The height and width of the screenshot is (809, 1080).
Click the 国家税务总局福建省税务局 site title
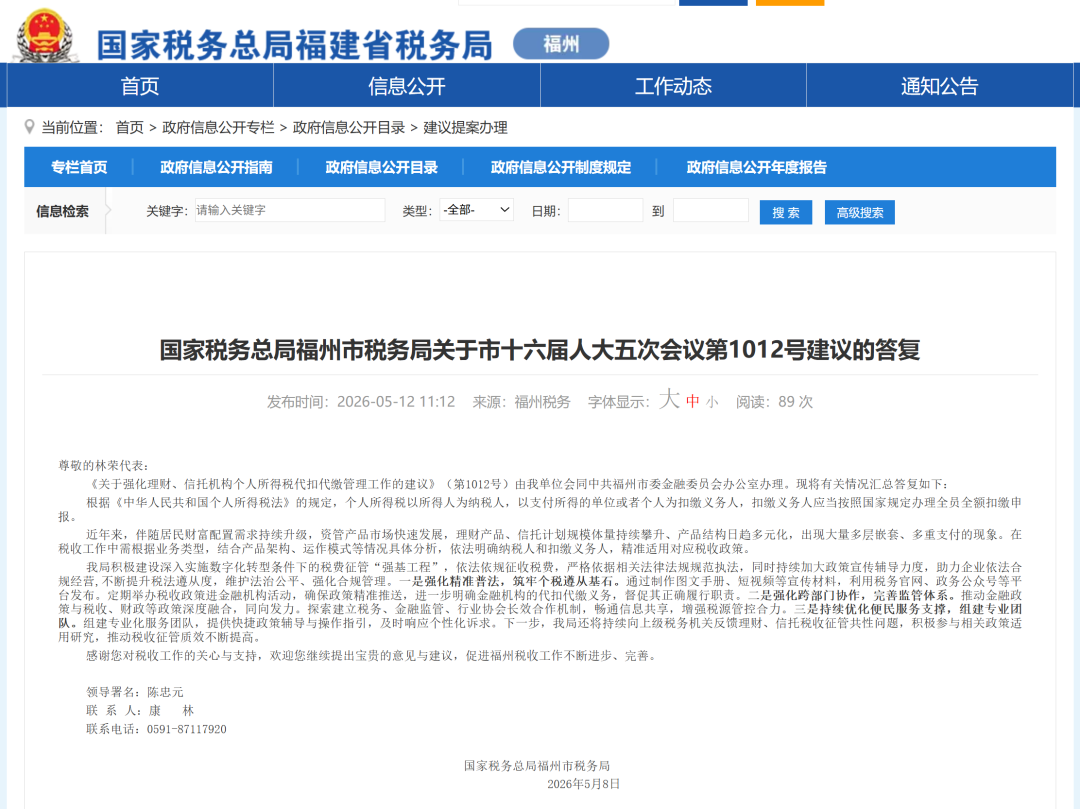click(x=295, y=45)
